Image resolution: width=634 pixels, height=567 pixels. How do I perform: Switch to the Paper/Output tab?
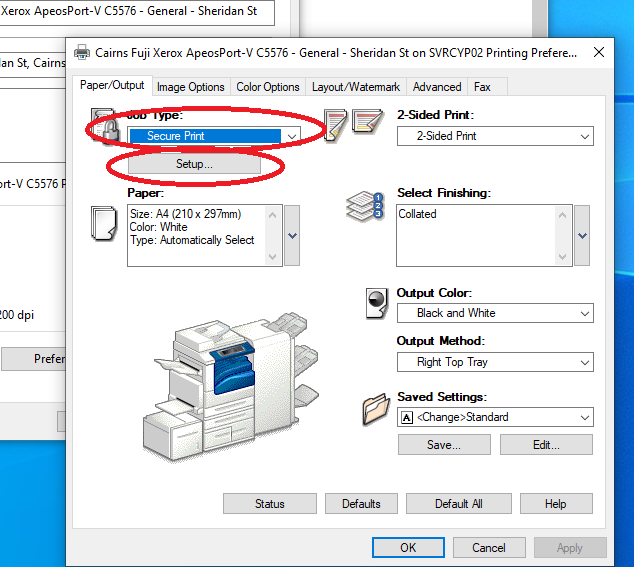point(112,85)
